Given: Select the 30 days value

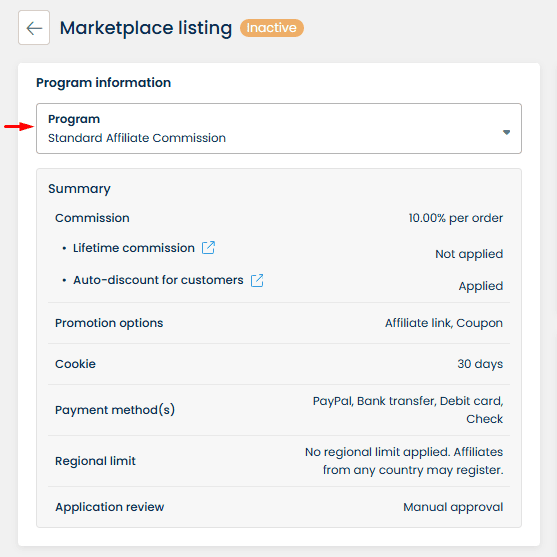Looking at the screenshot, I should tap(480, 364).
